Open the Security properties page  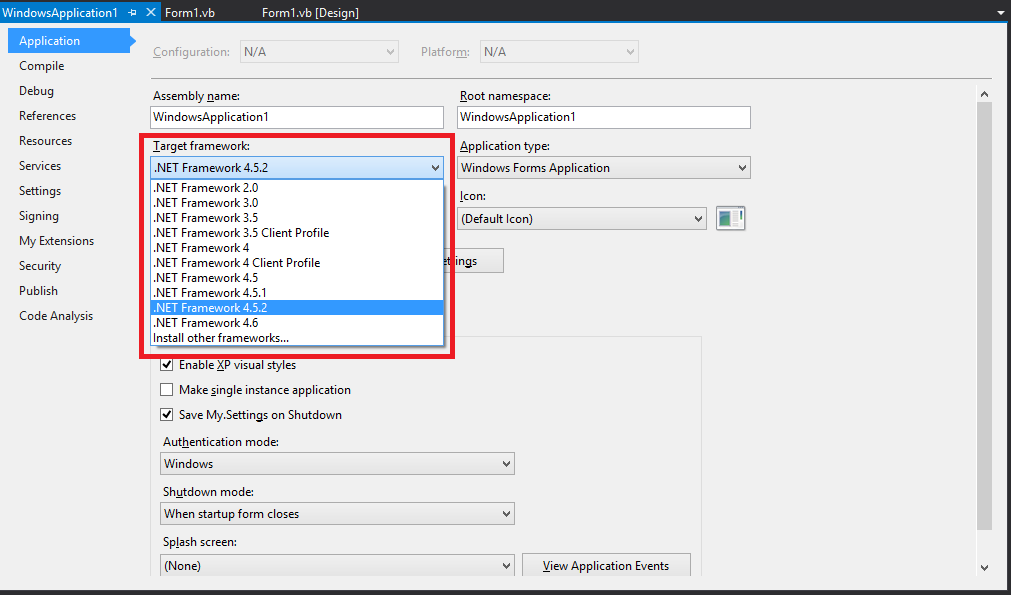tap(40, 266)
